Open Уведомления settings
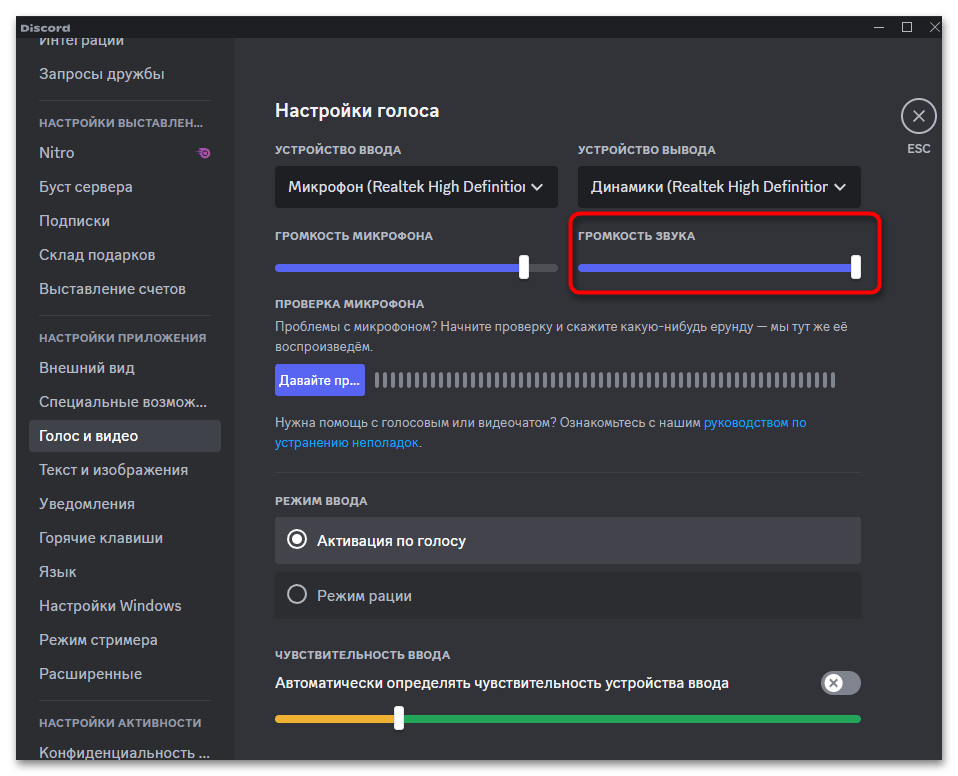 point(125,504)
